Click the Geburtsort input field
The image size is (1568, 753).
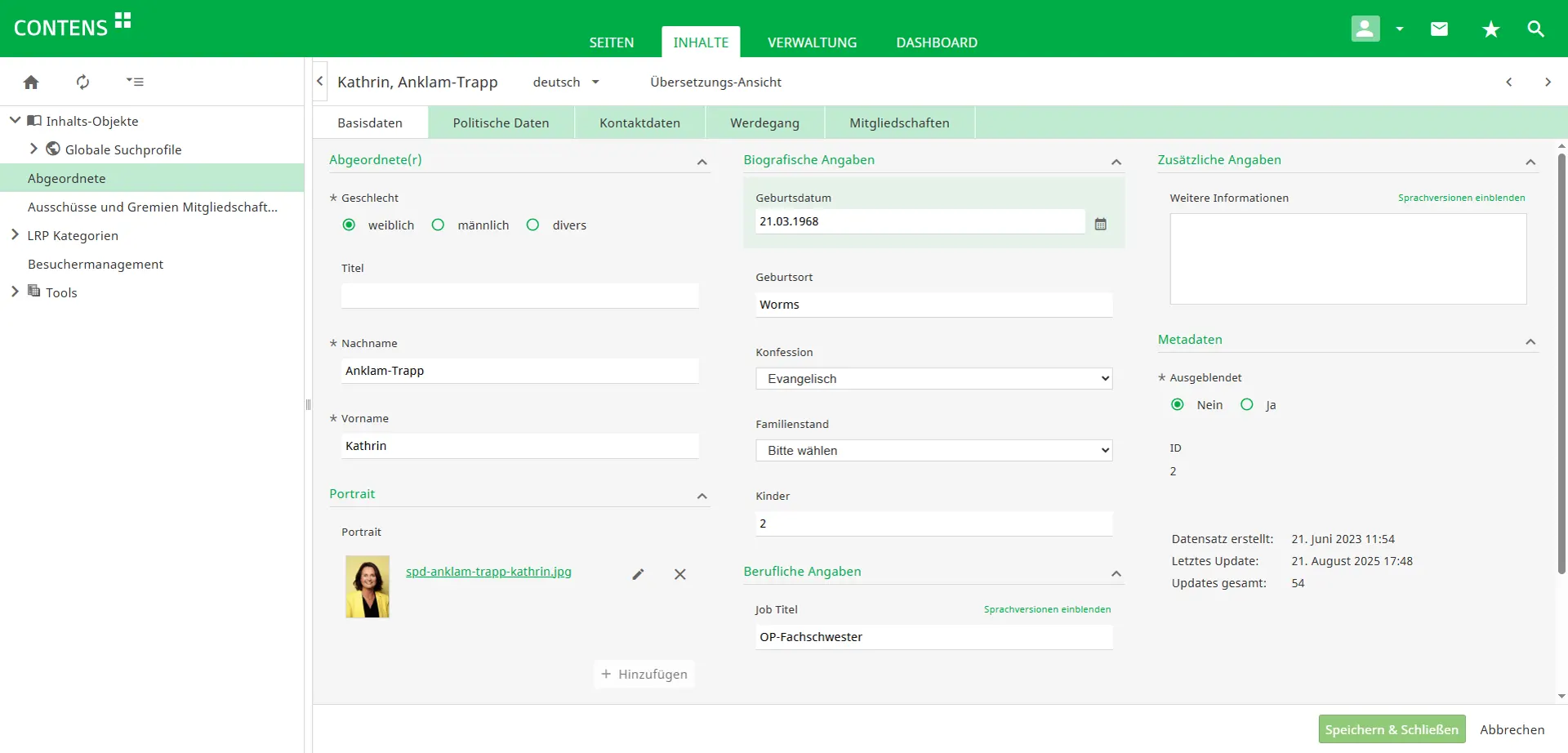tap(933, 305)
